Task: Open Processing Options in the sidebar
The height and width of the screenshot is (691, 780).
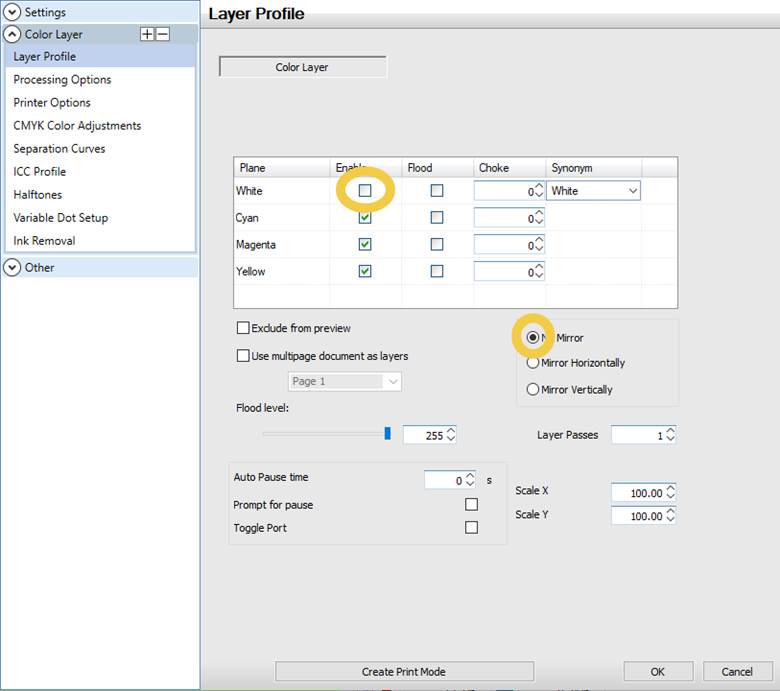Action: pyautogui.click(x=62, y=79)
